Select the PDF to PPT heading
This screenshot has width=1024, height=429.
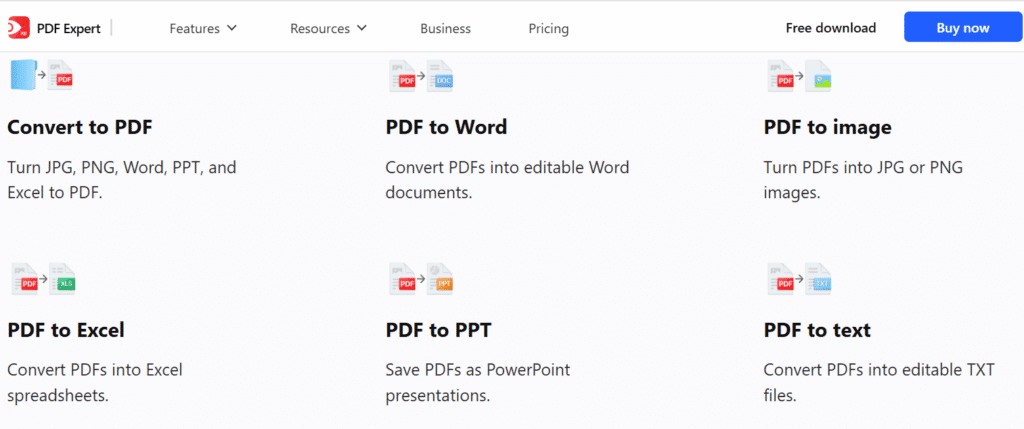[x=438, y=330]
